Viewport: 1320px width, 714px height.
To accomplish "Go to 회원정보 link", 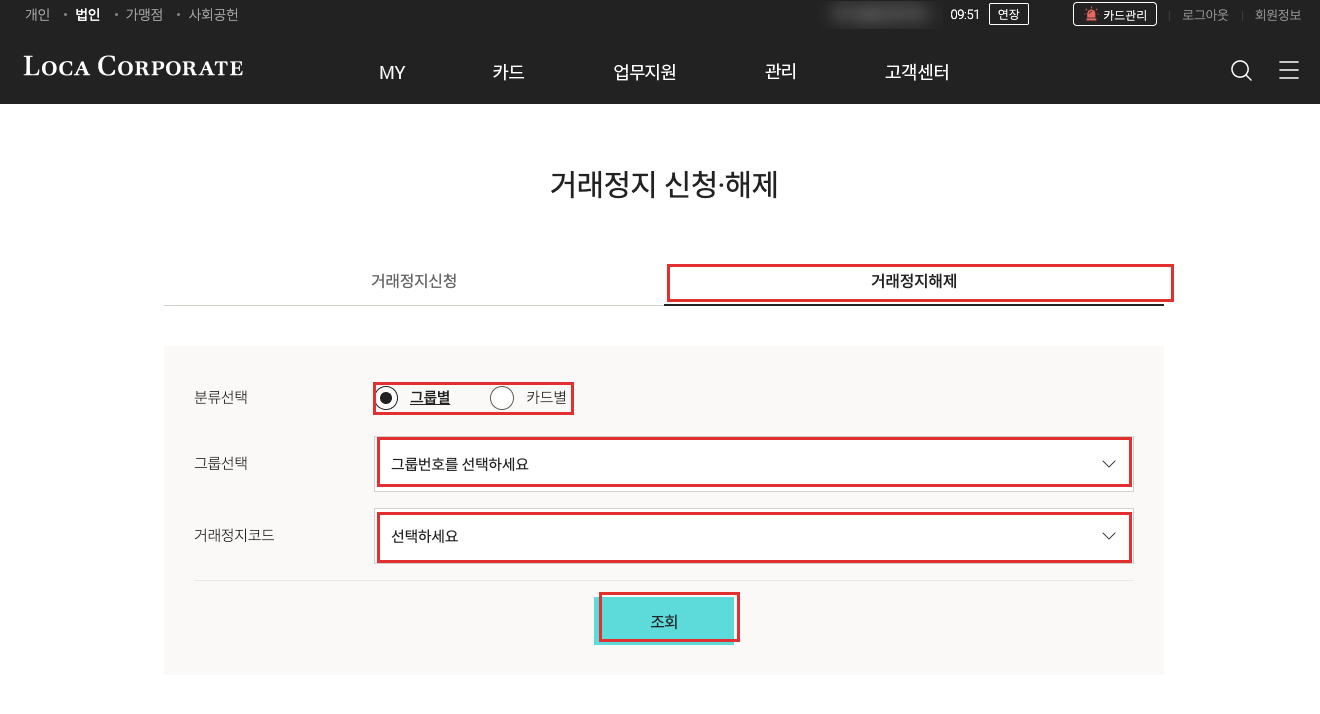I will point(1278,15).
